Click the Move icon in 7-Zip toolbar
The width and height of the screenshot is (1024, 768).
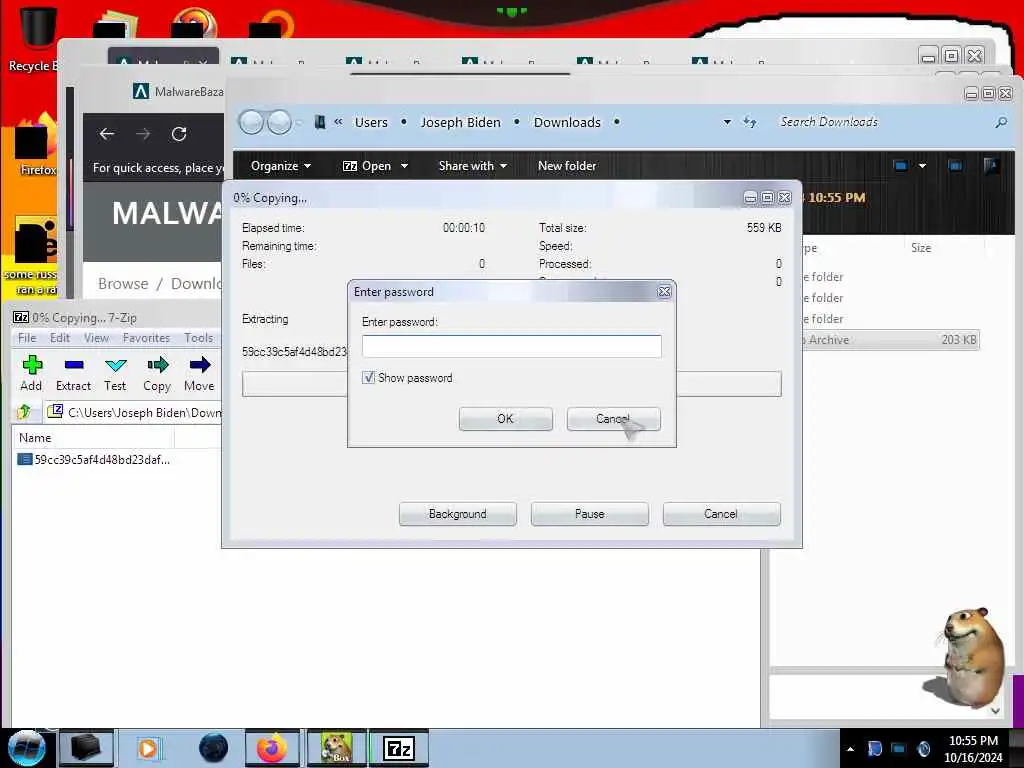tap(199, 374)
